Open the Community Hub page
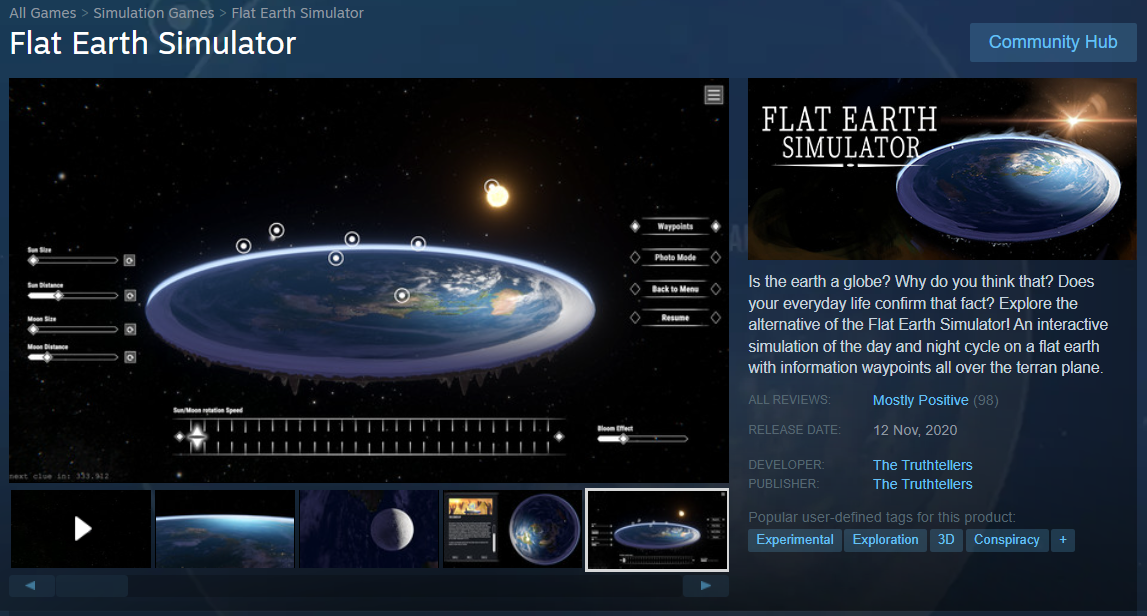Viewport: 1147px width, 616px height. pyautogui.click(x=1053, y=42)
